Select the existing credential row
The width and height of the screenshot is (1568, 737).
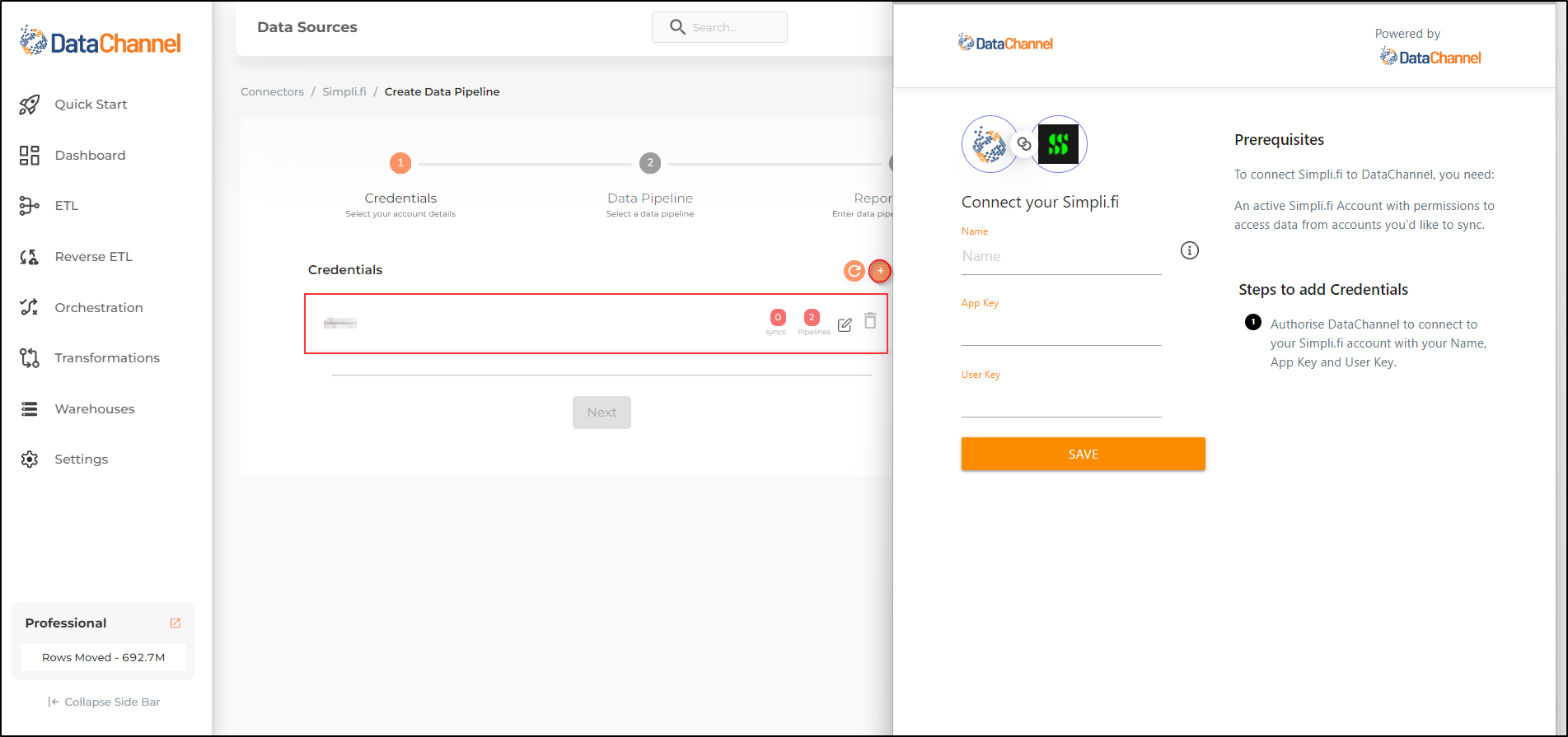[596, 324]
